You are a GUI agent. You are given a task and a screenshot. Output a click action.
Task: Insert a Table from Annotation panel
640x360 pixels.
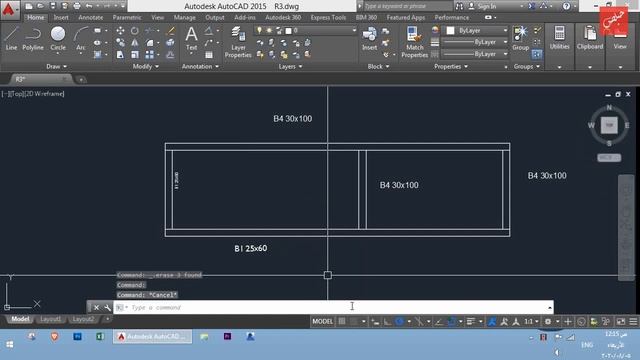209,54
